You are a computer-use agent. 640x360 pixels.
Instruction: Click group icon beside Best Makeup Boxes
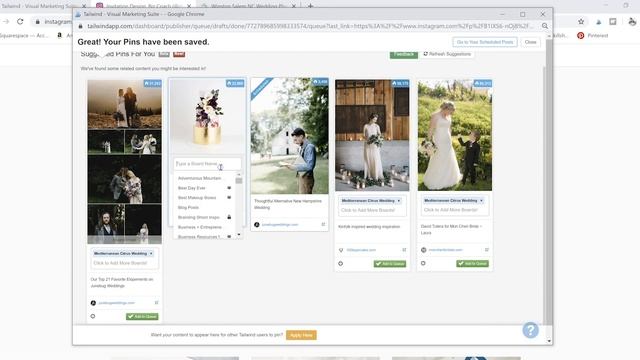tap(229, 198)
